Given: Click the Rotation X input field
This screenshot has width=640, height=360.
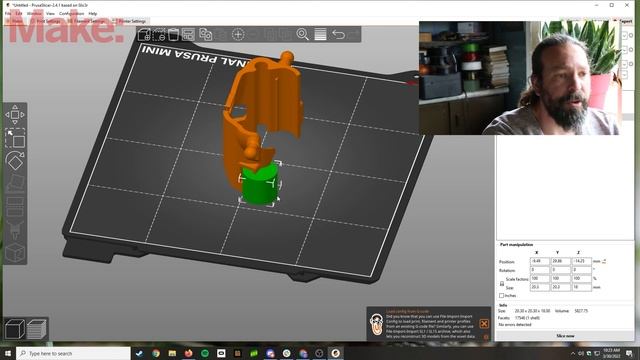Looking at the screenshot, I should pos(540,270).
